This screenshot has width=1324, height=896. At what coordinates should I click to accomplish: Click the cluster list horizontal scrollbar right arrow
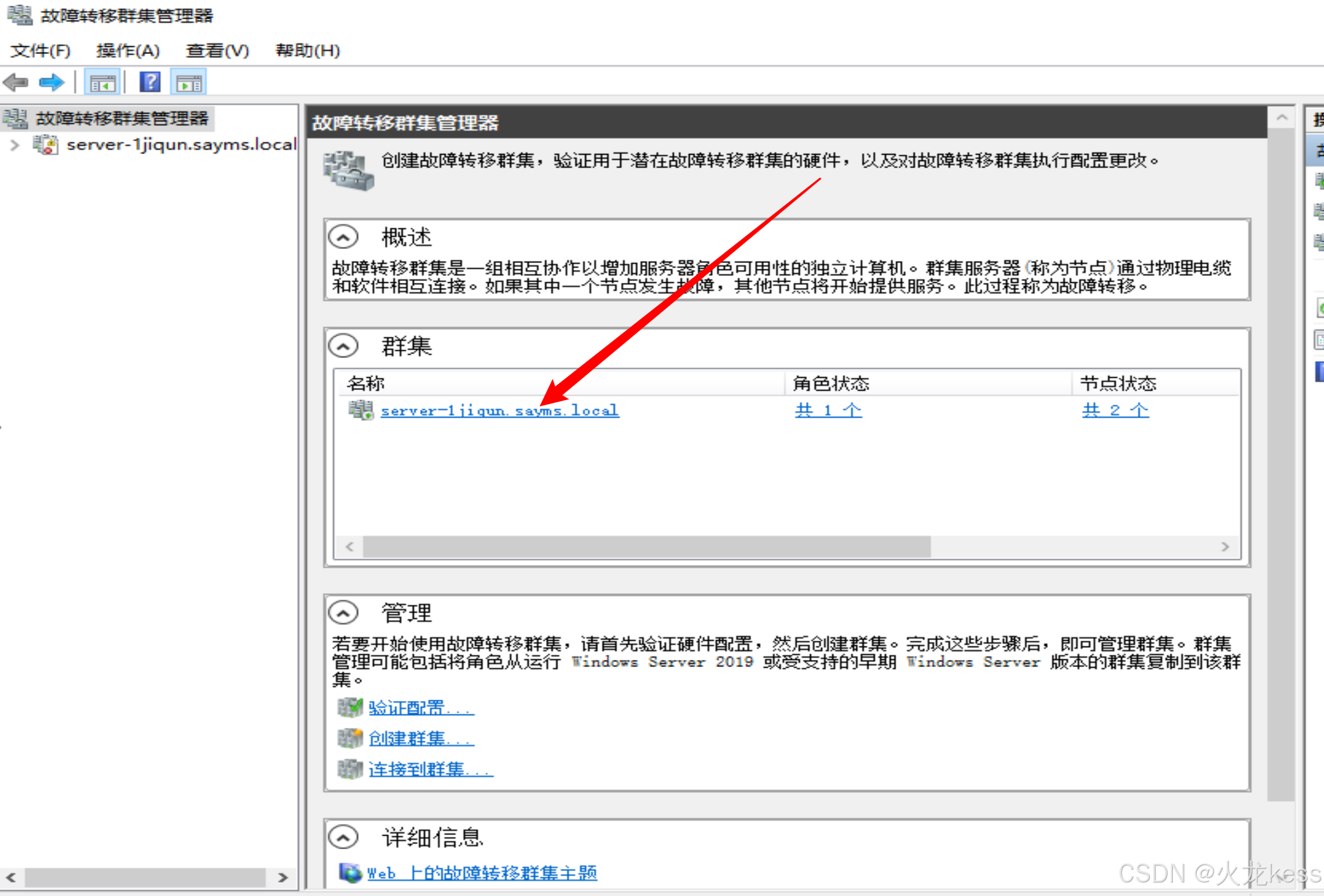click(x=1225, y=547)
